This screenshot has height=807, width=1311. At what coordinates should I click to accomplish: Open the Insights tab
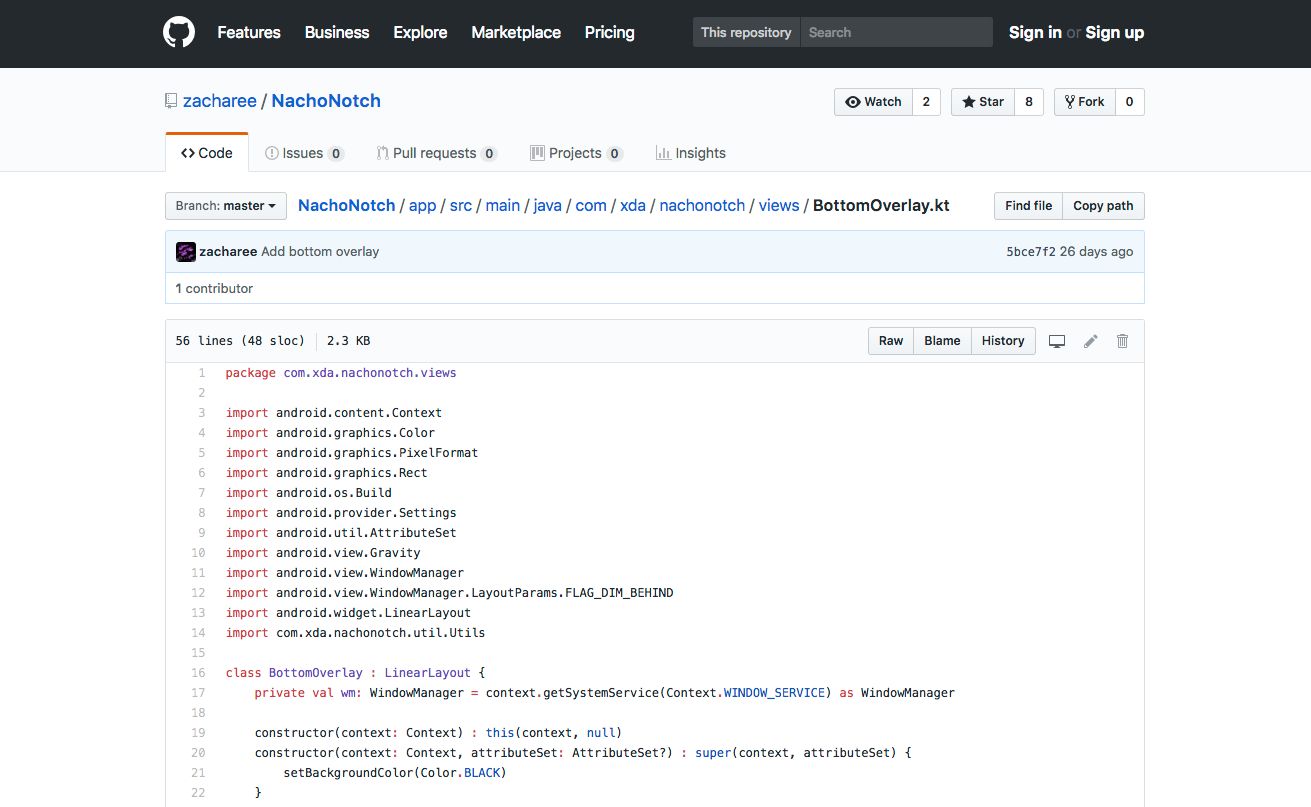690,153
